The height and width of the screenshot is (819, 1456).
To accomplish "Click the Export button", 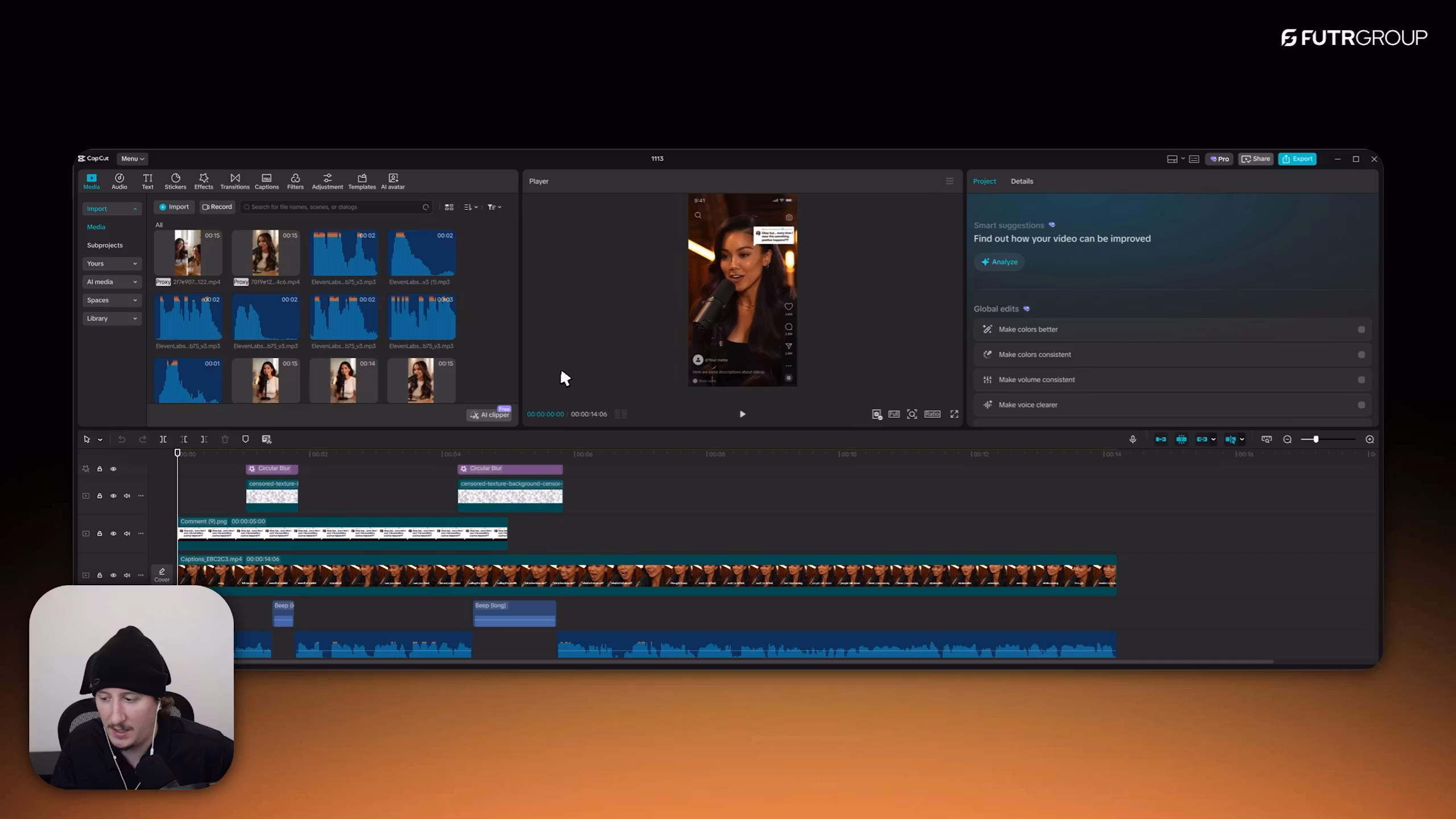I will tap(1297, 159).
